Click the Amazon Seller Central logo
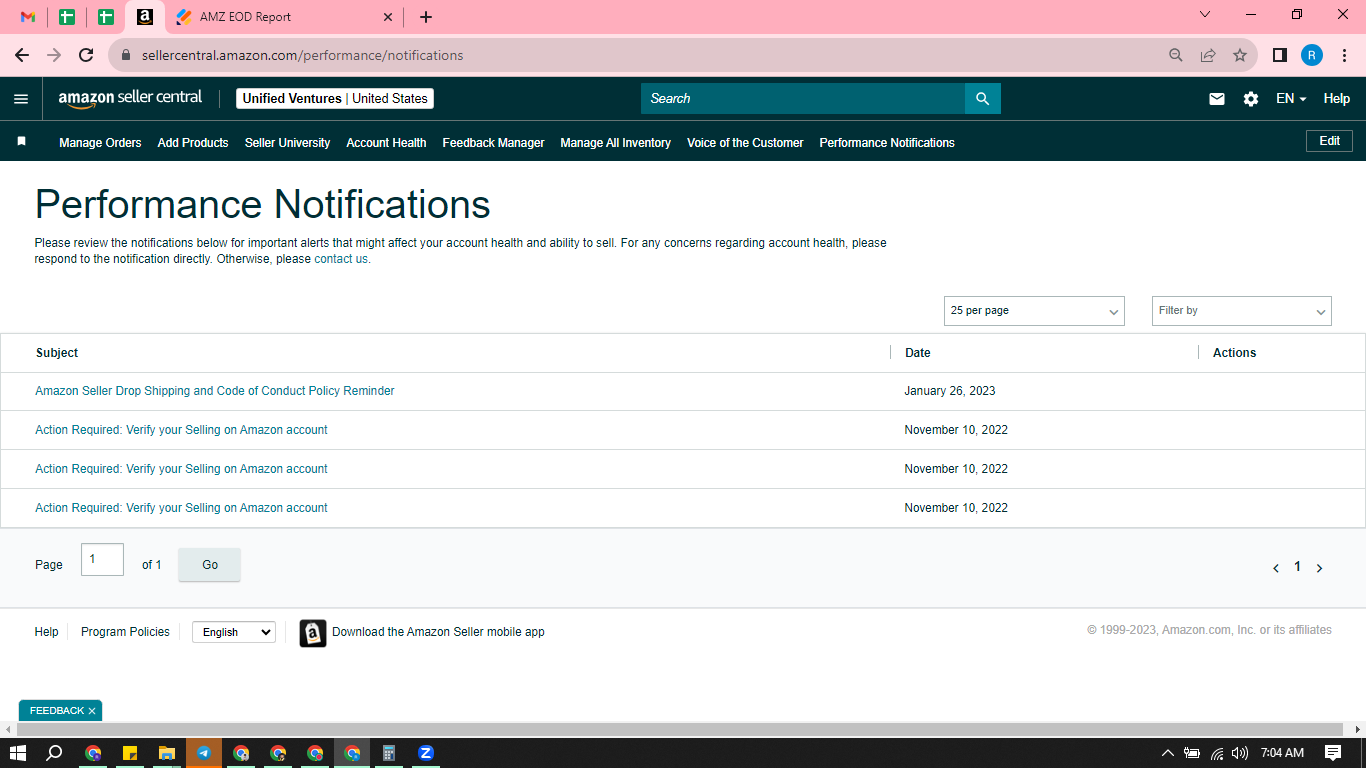 tap(130, 98)
